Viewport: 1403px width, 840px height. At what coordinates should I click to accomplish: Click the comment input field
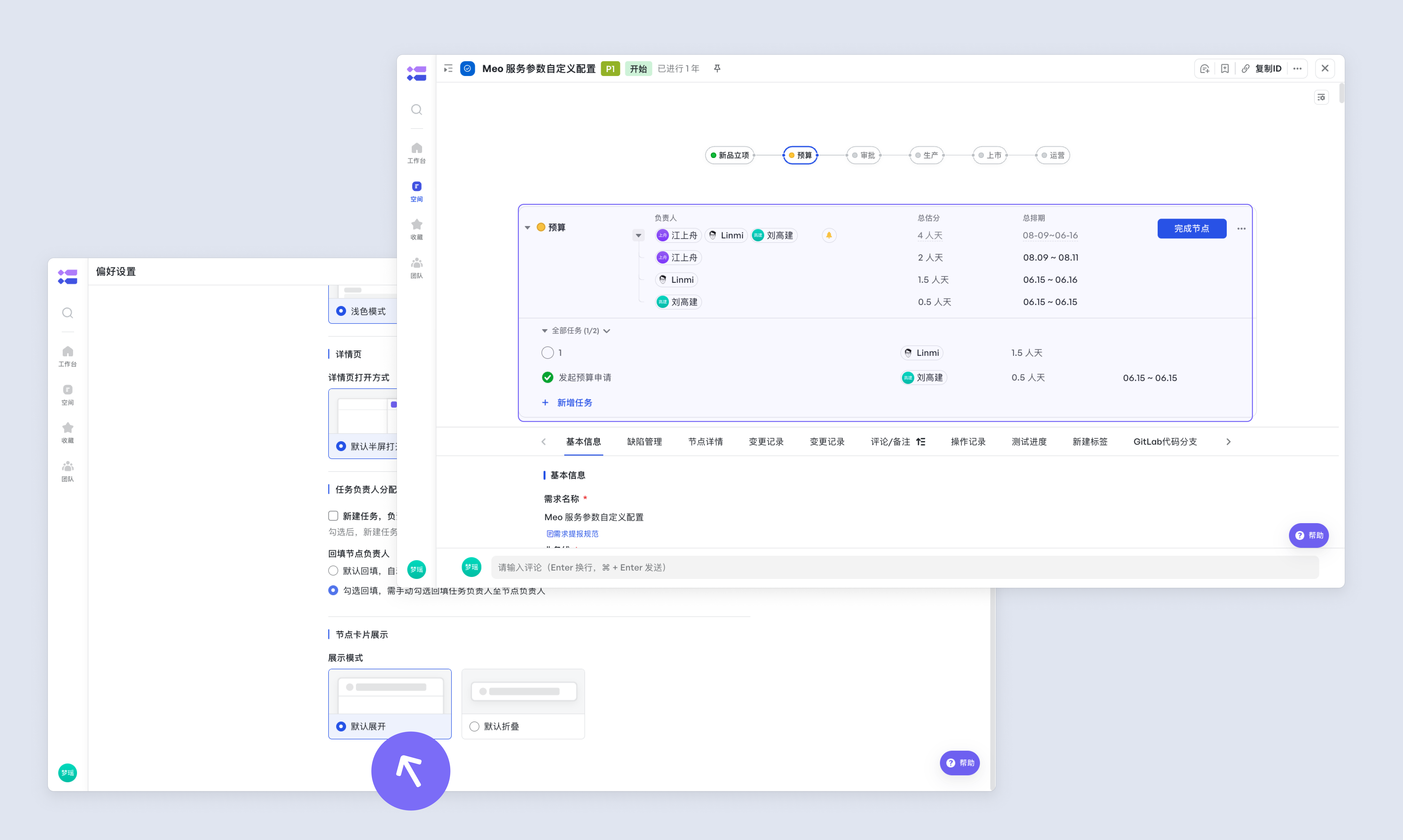(x=904, y=567)
